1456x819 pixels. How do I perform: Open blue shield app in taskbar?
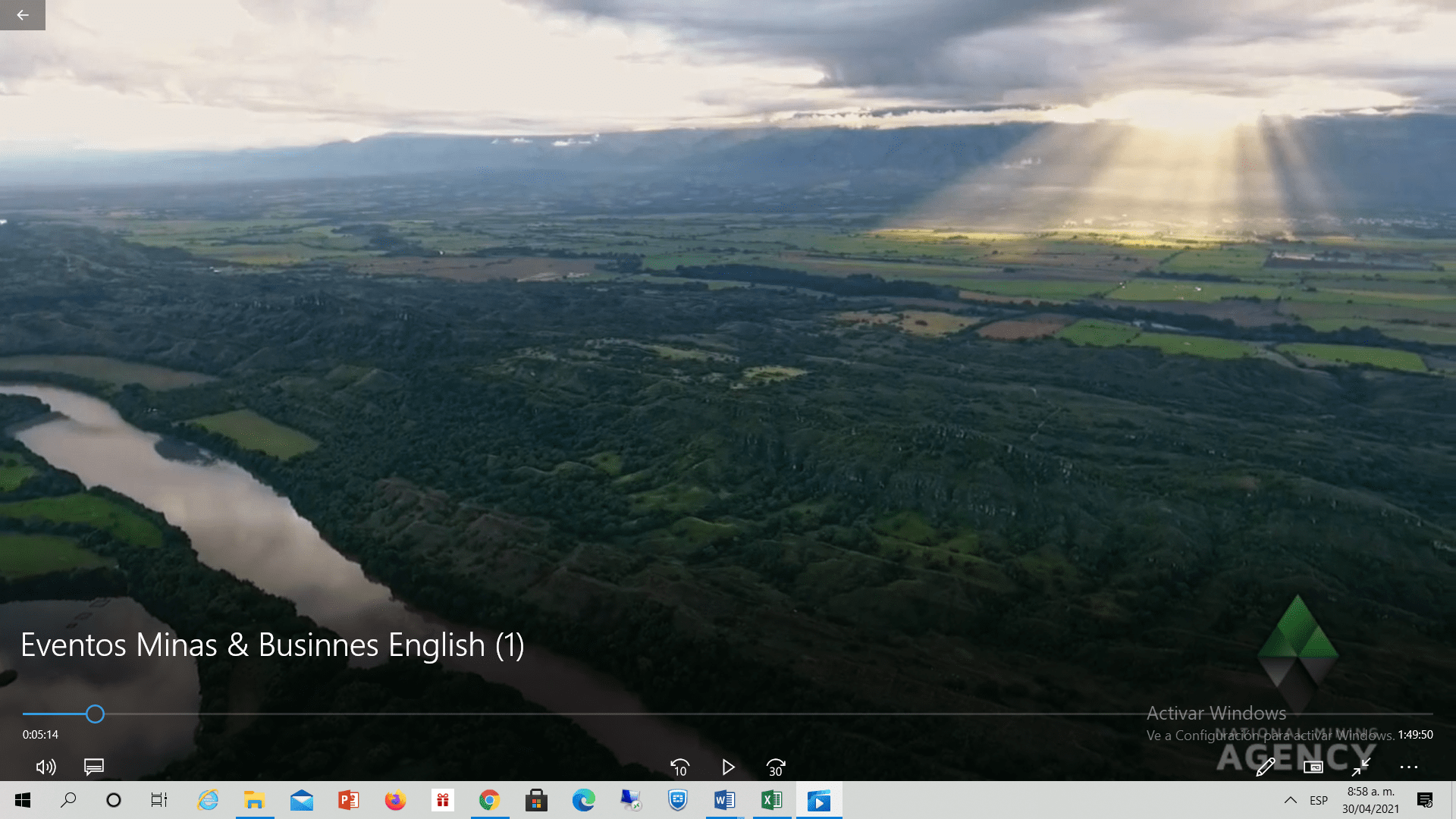[x=678, y=800]
